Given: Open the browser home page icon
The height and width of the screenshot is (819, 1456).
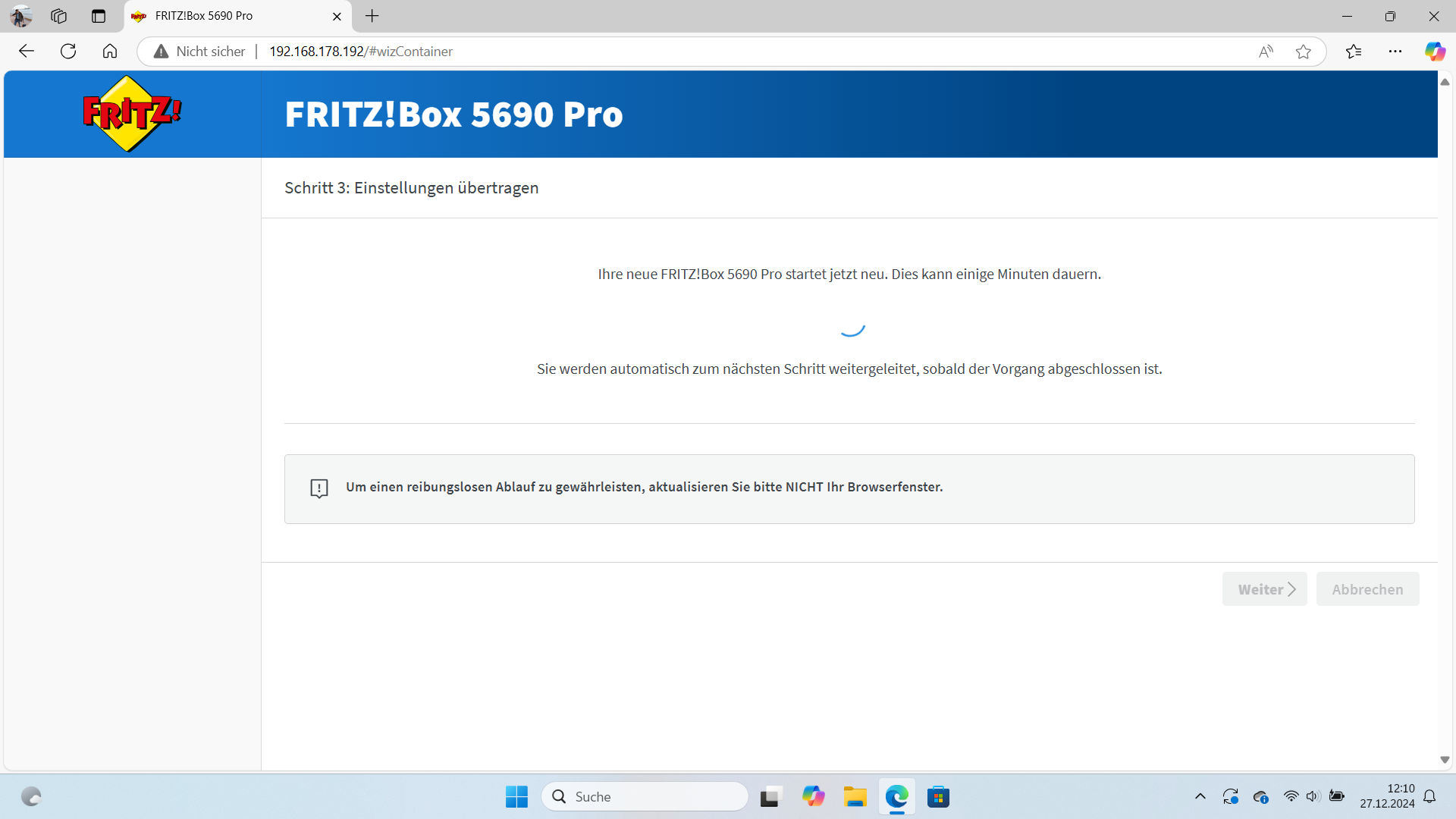Looking at the screenshot, I should pyautogui.click(x=110, y=51).
